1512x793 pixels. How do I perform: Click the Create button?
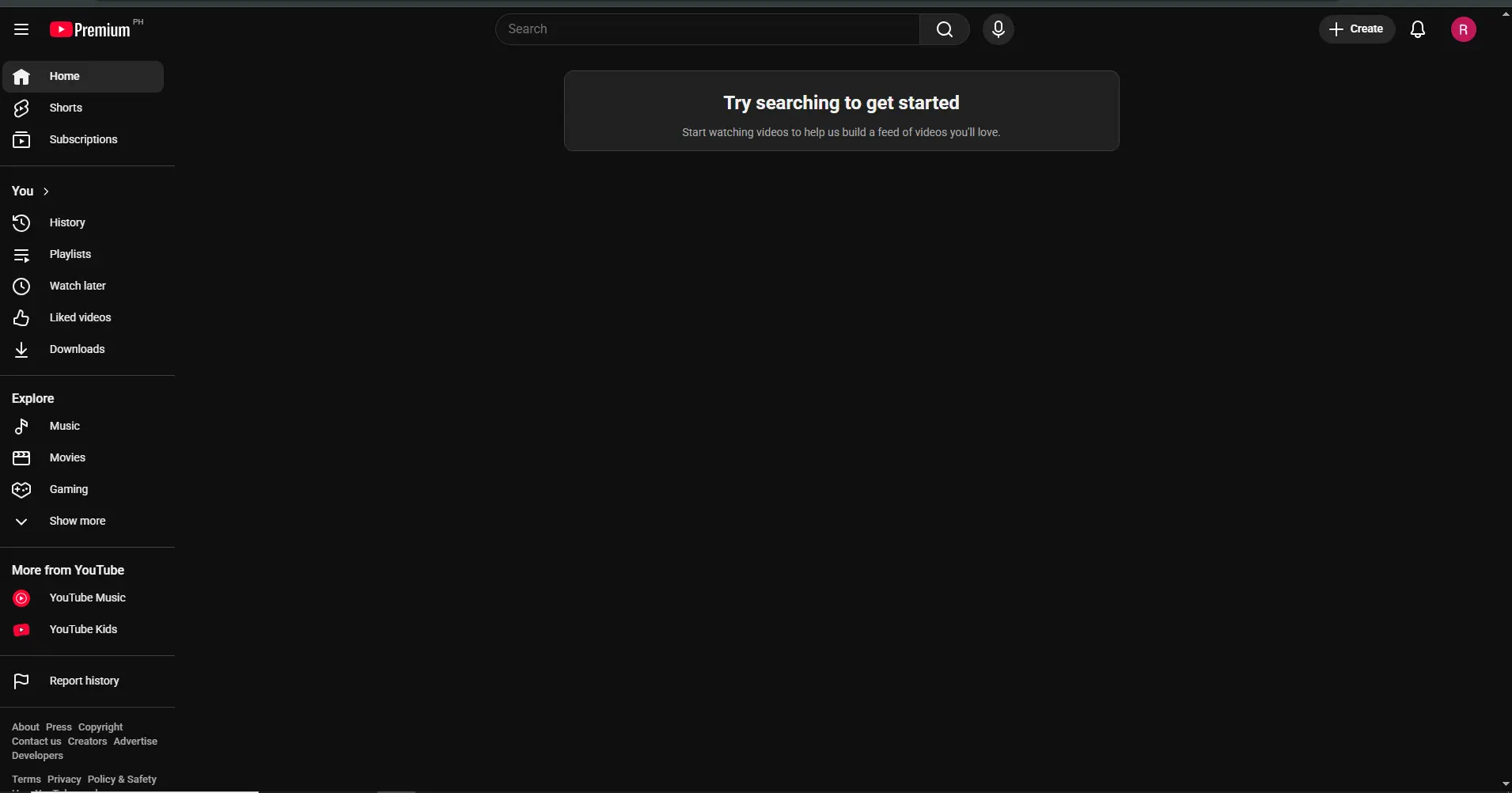(x=1356, y=29)
